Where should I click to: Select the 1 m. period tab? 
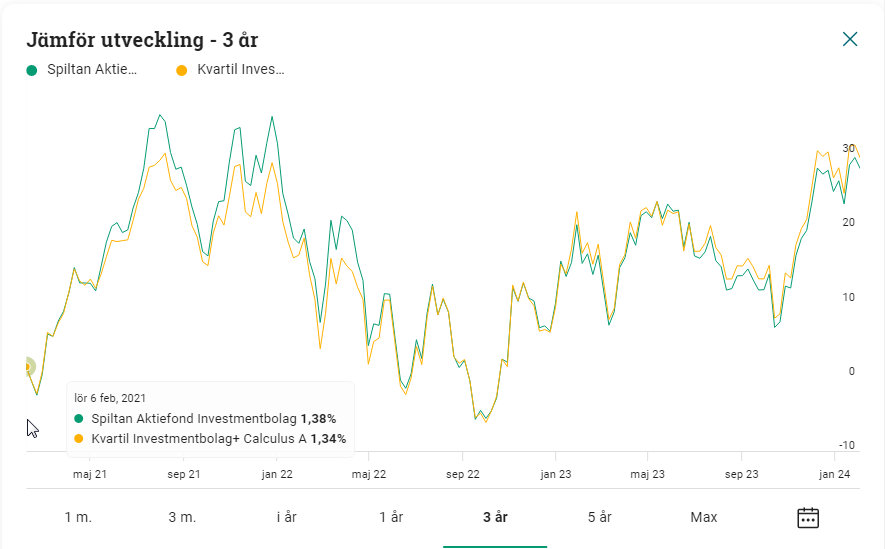tap(78, 517)
